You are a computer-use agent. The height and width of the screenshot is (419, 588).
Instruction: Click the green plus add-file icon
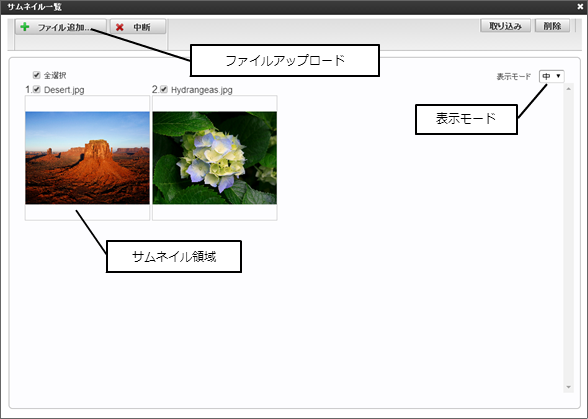click(25, 27)
